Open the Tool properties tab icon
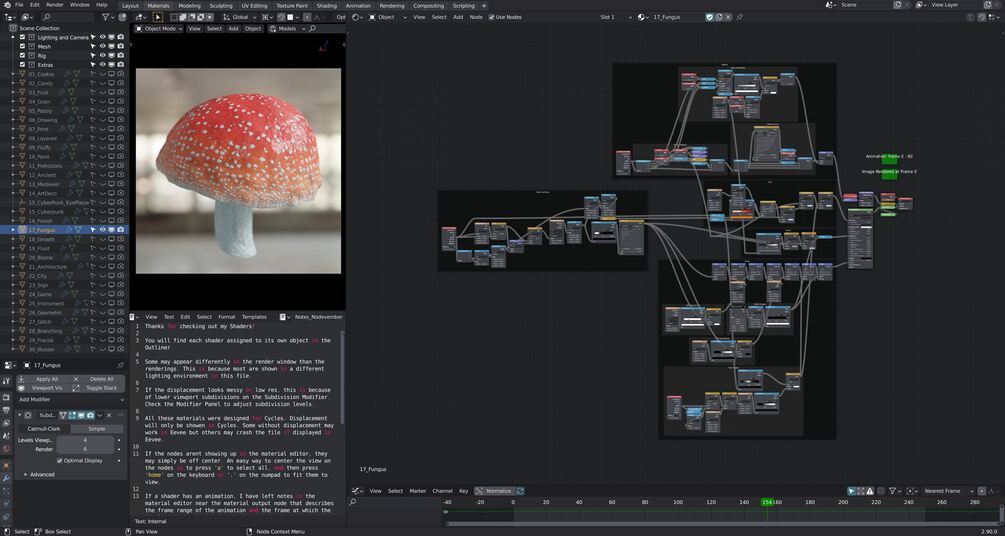 click(x=6, y=381)
